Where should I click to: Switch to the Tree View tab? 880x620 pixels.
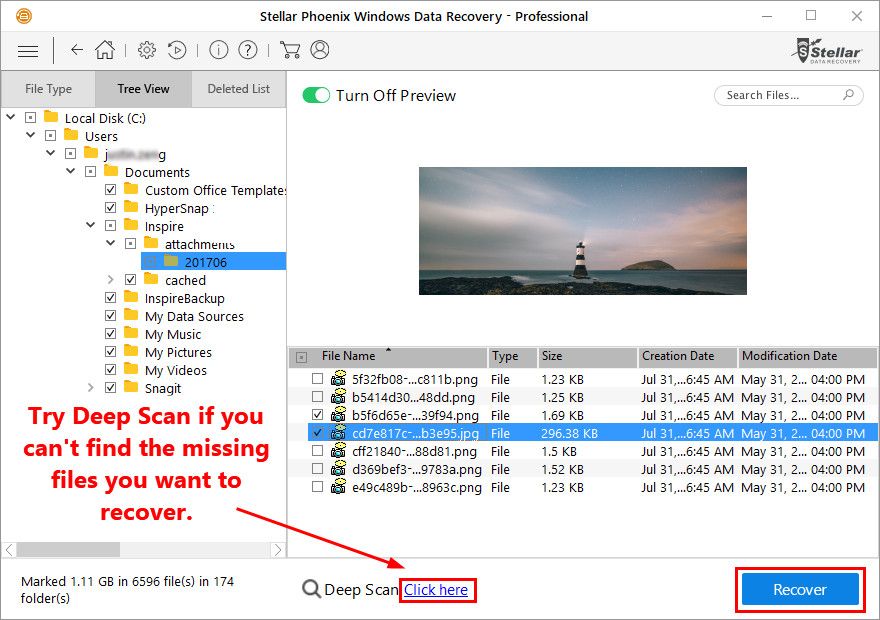click(x=144, y=89)
